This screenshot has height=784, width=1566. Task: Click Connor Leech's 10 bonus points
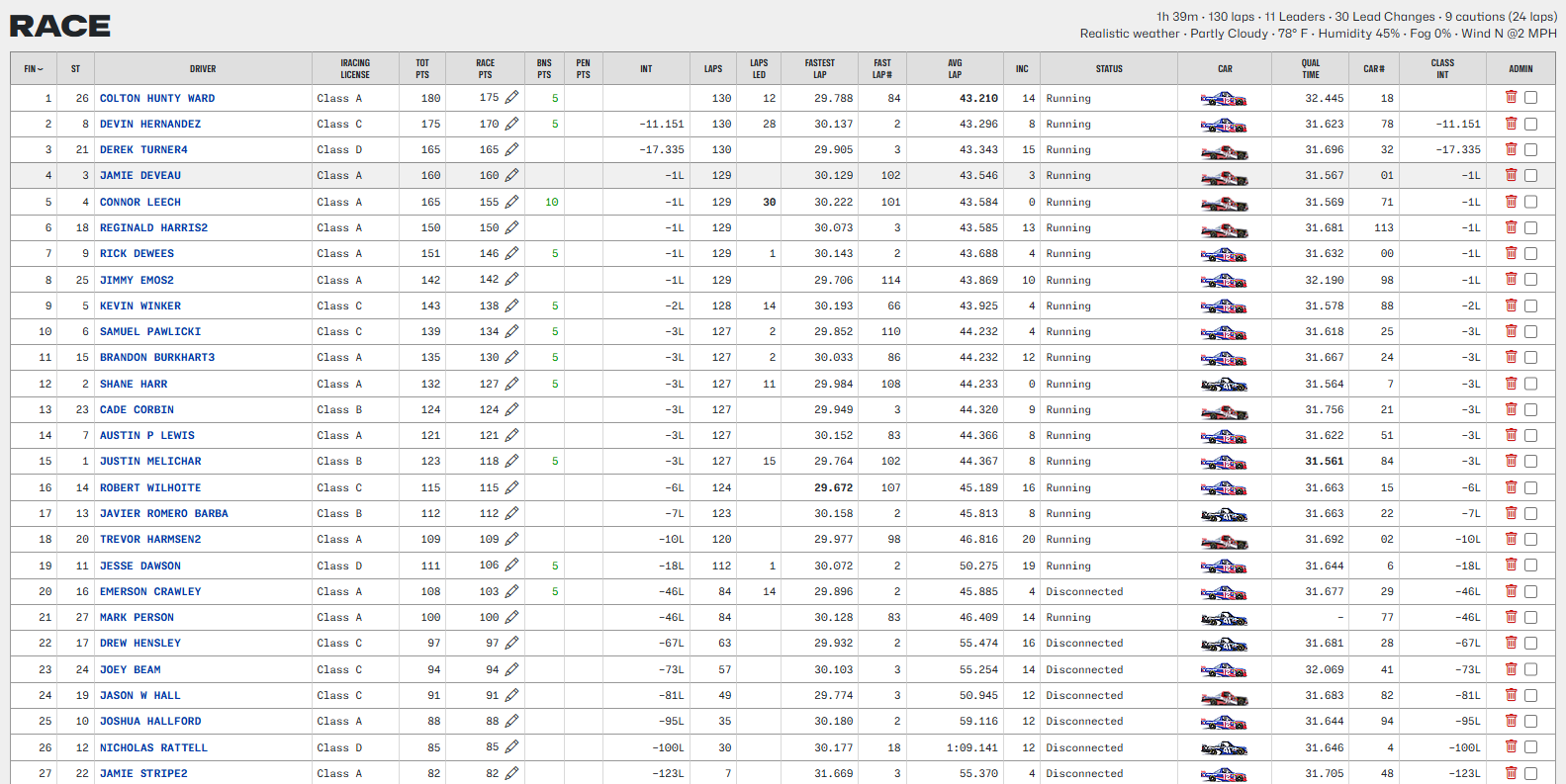point(552,202)
